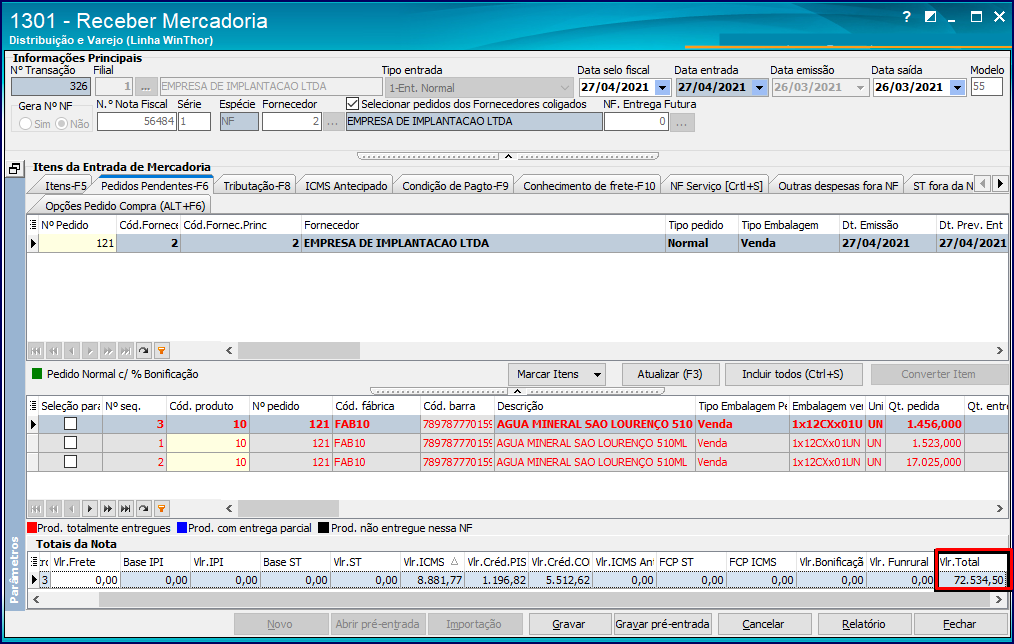Click the Fechar button

(x=960, y=624)
